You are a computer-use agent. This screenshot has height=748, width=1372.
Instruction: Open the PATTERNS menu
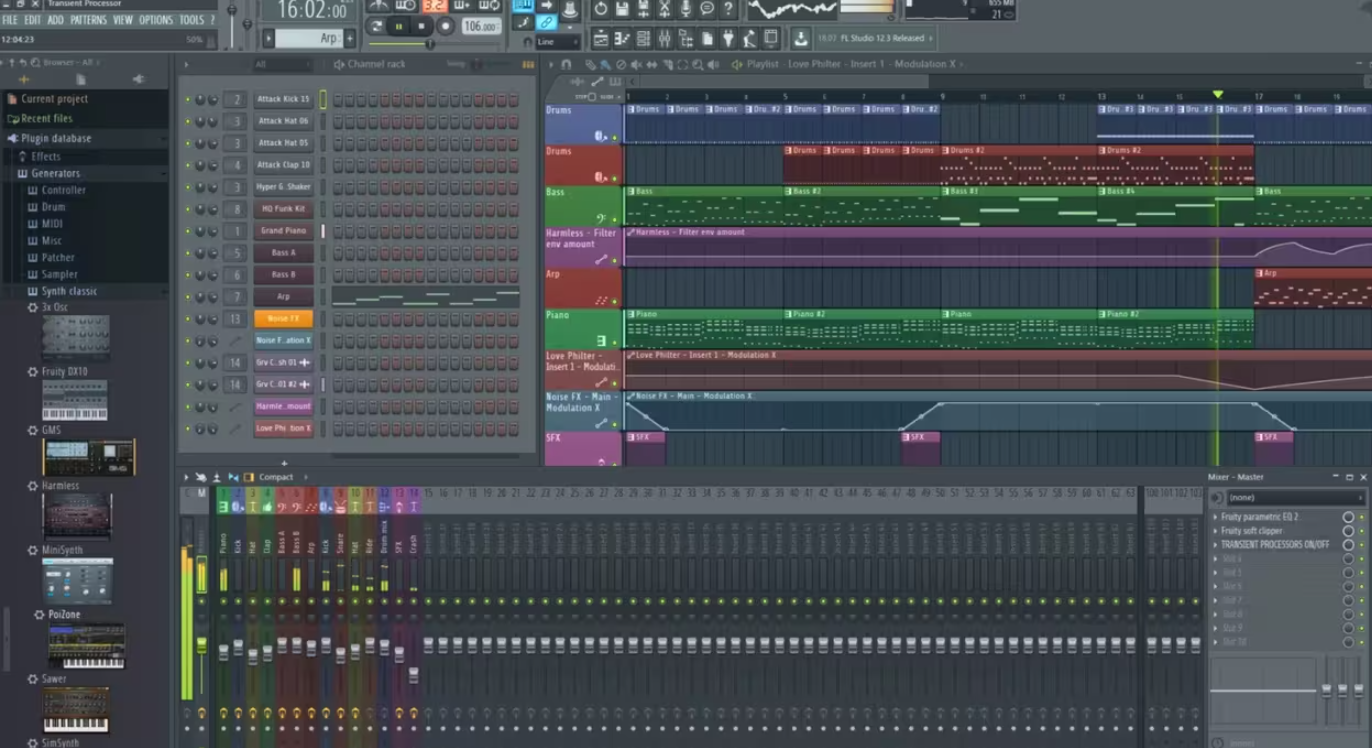(88, 20)
